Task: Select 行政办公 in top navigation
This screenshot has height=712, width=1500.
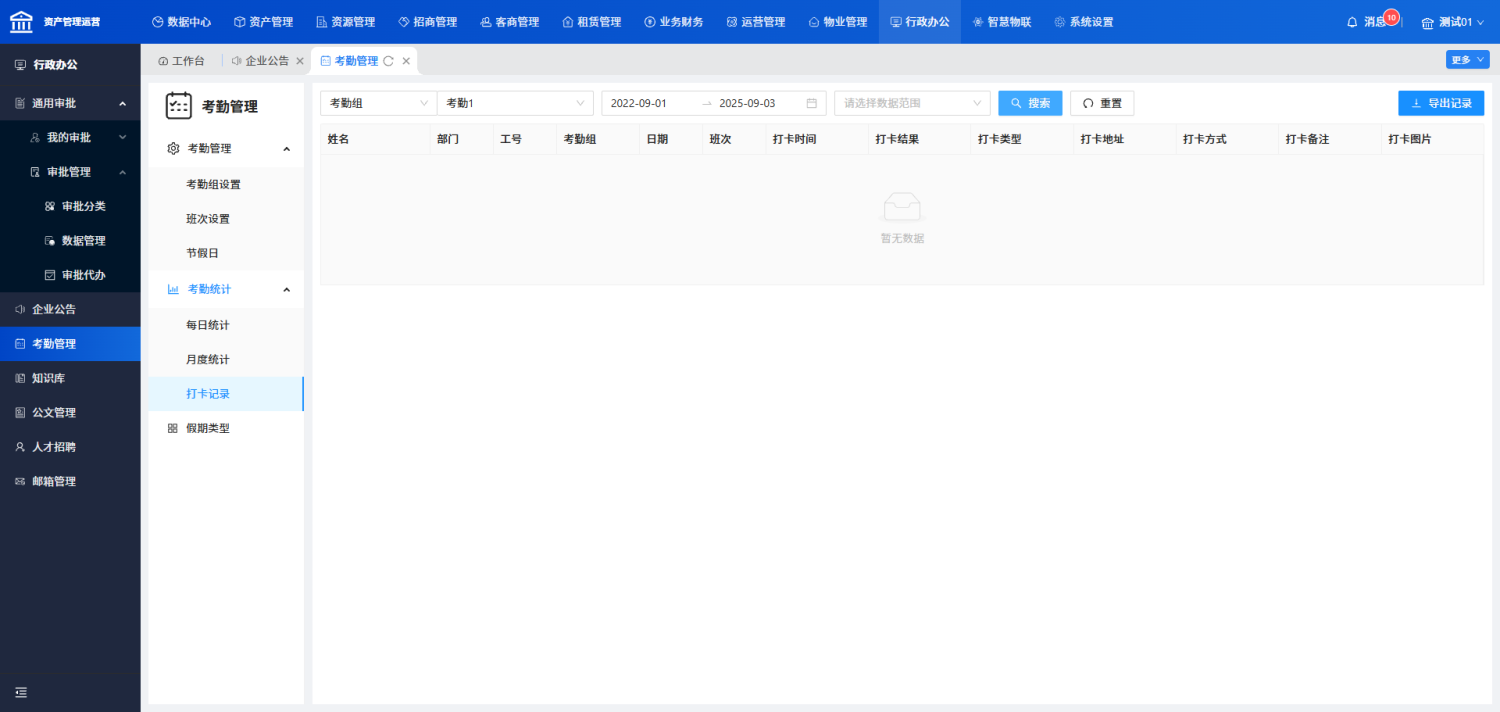Action: (x=919, y=22)
